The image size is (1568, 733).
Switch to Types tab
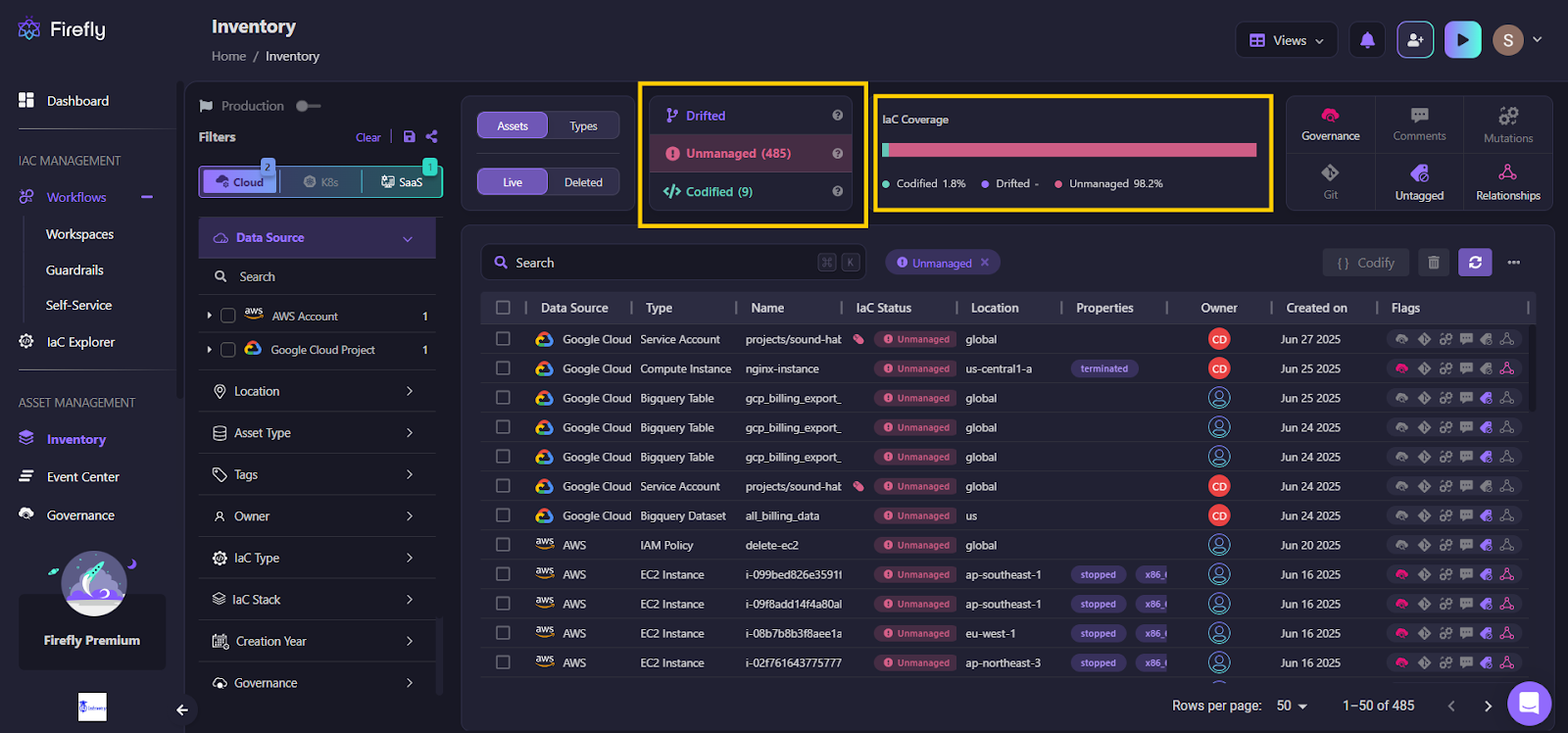click(583, 125)
